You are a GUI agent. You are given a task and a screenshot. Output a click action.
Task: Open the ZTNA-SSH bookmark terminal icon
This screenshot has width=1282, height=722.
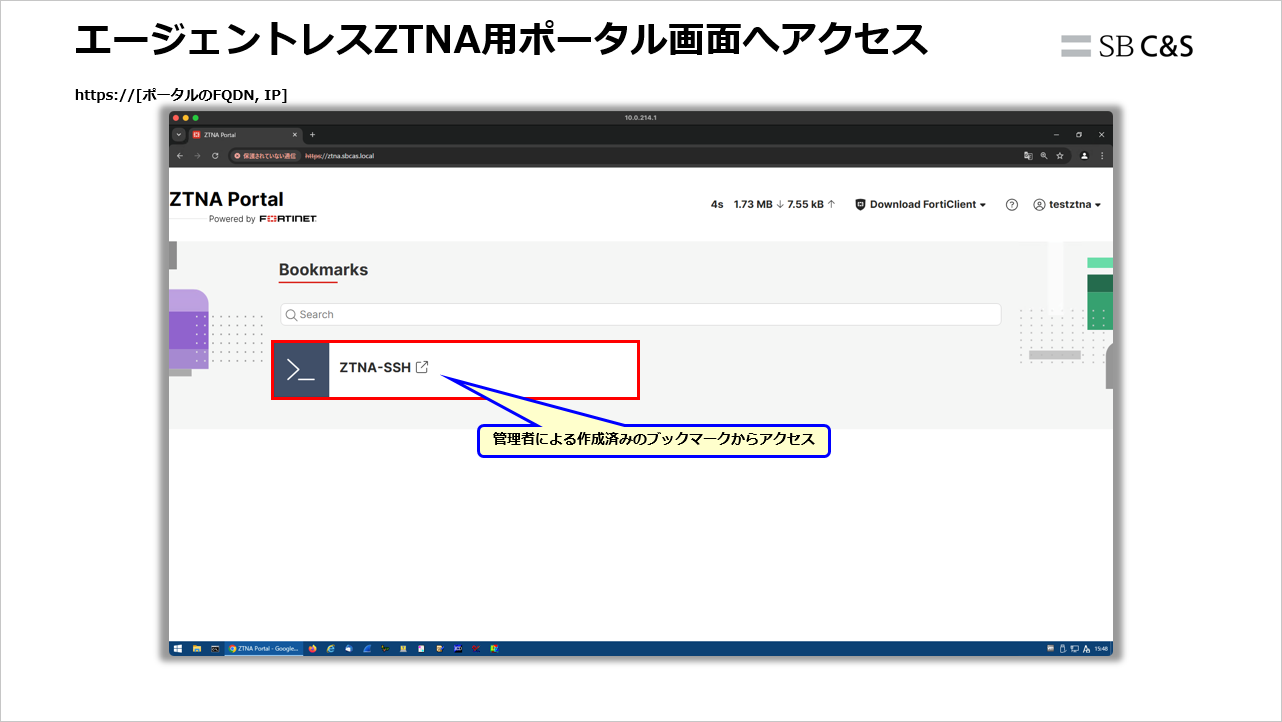(301, 370)
